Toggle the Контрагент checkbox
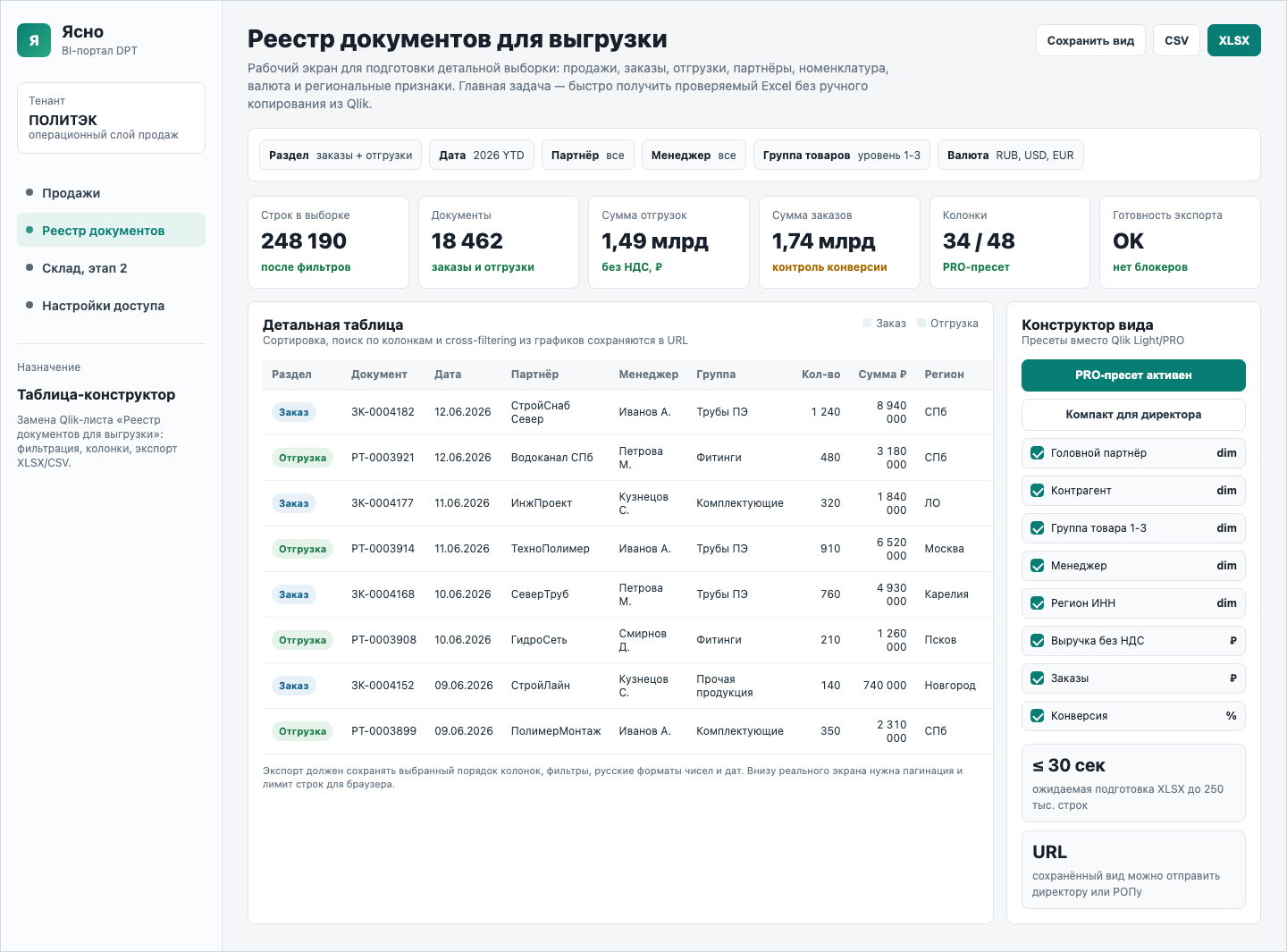Viewport: 1287px width, 952px height. [1038, 491]
